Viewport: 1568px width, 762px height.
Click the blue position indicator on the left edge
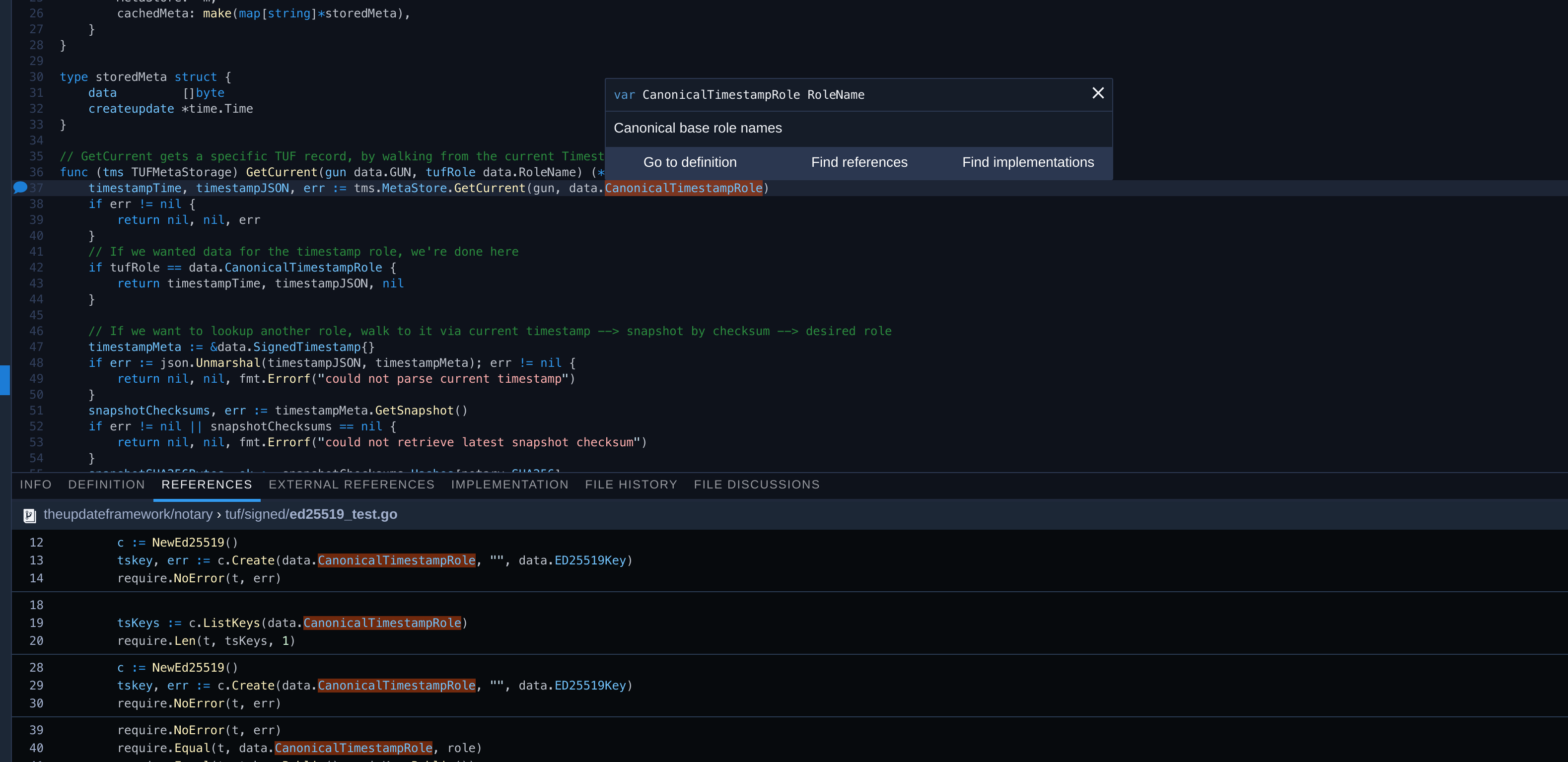[x=5, y=380]
